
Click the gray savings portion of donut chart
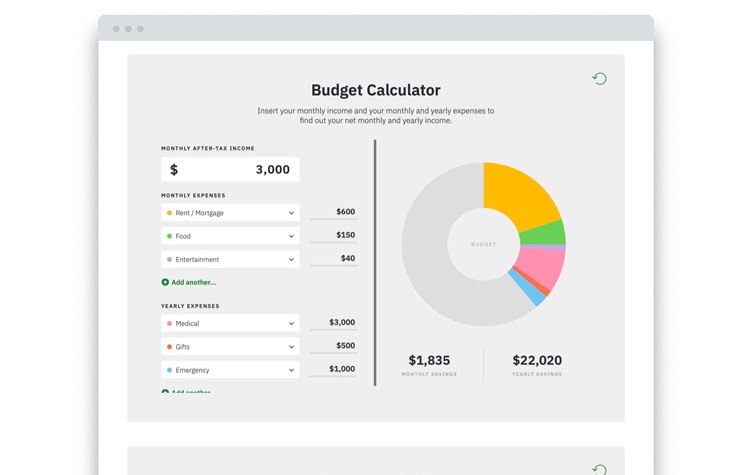point(433,268)
